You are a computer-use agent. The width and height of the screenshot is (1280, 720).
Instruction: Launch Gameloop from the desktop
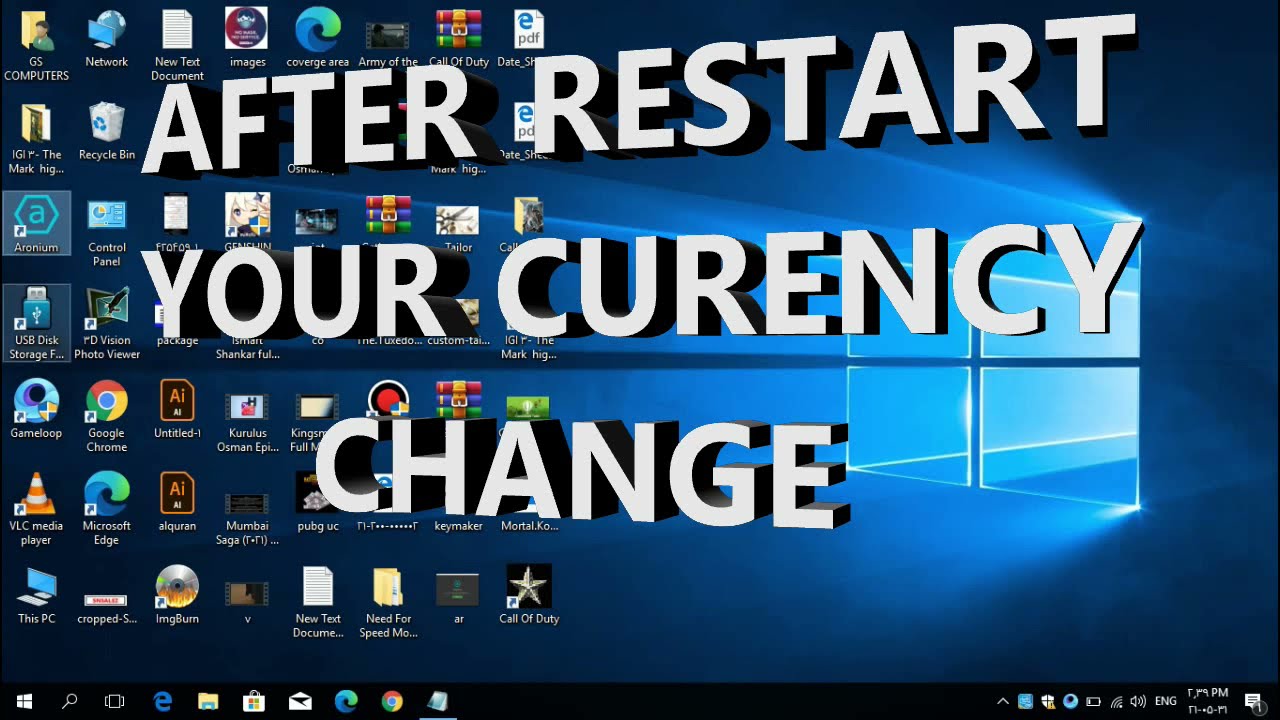36,410
